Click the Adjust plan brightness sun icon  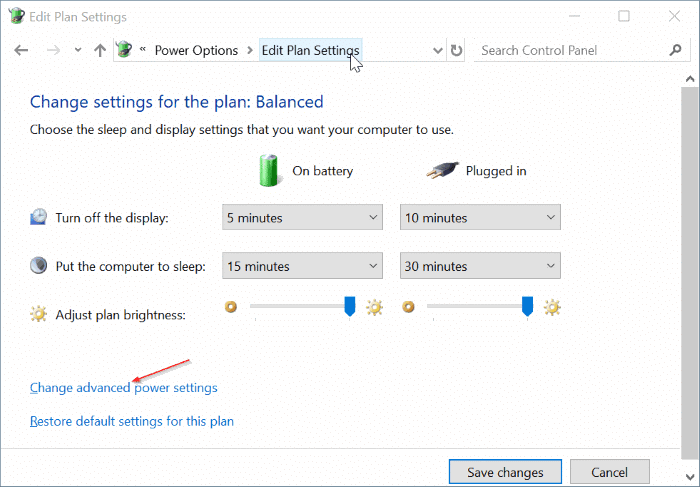[38, 314]
